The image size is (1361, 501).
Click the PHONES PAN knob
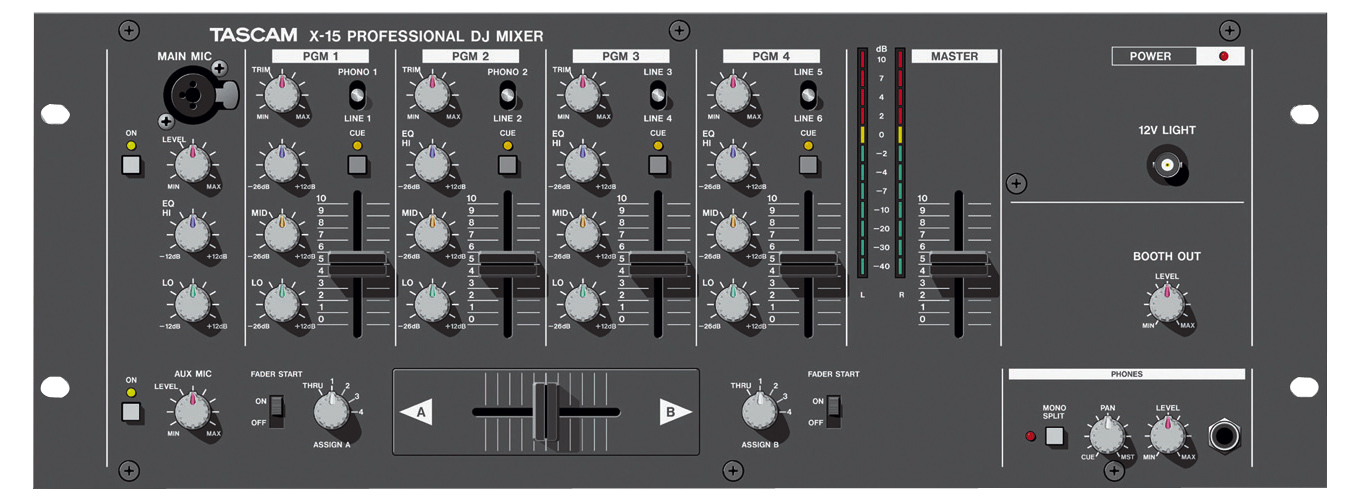[1106, 437]
